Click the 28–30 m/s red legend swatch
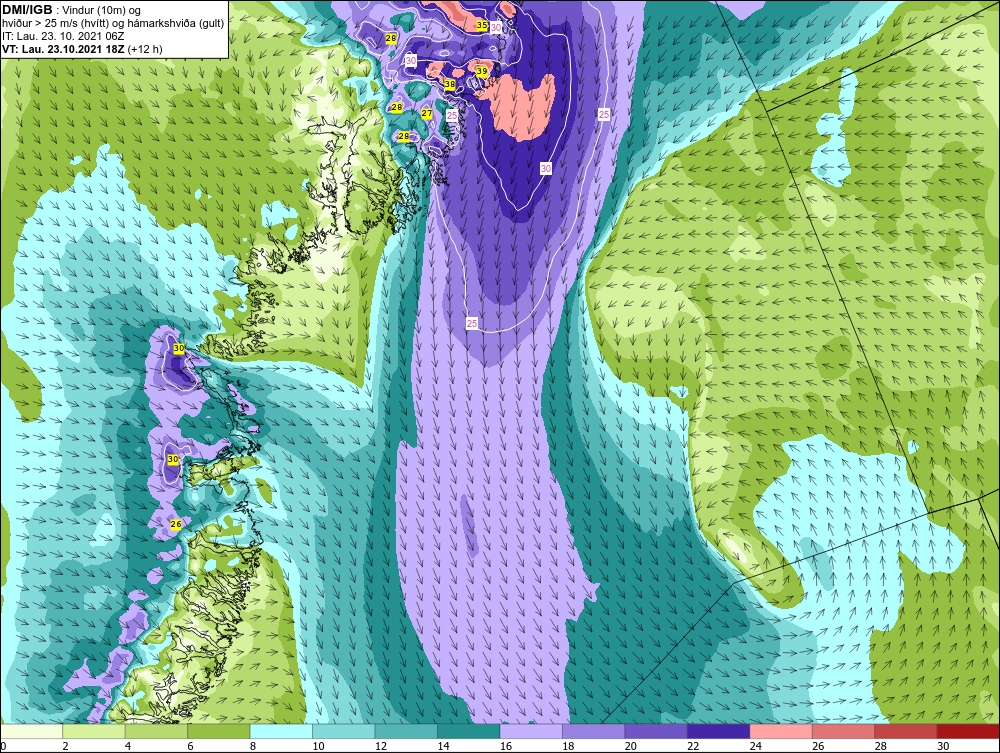1000x753 pixels. coord(907,731)
